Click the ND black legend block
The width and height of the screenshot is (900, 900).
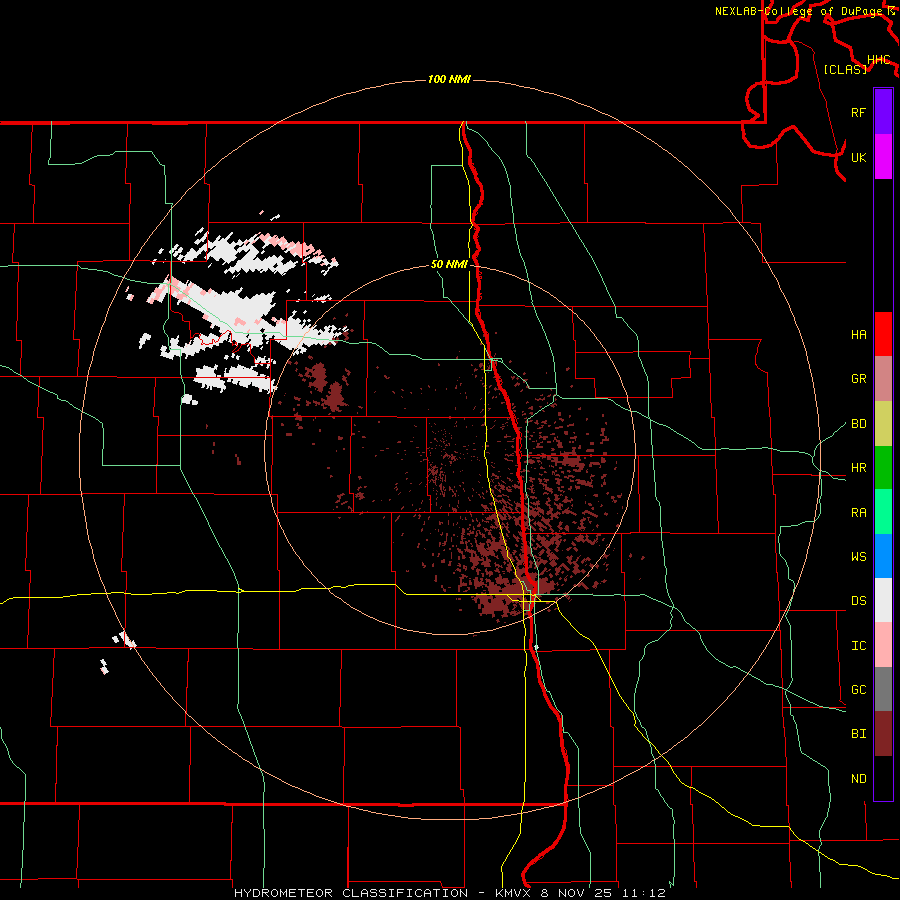[883, 778]
